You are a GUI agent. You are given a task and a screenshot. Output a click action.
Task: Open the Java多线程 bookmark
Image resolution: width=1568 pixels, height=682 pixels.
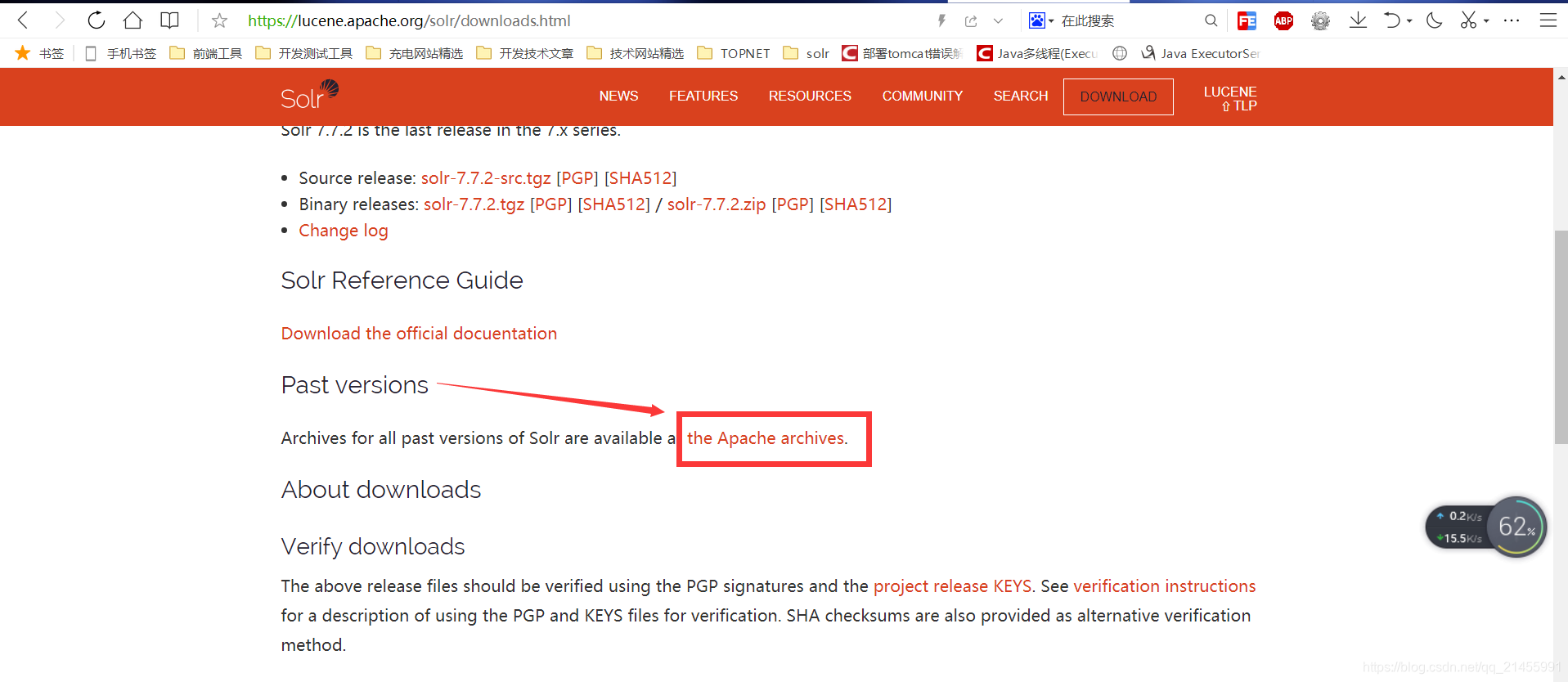click(x=1037, y=53)
